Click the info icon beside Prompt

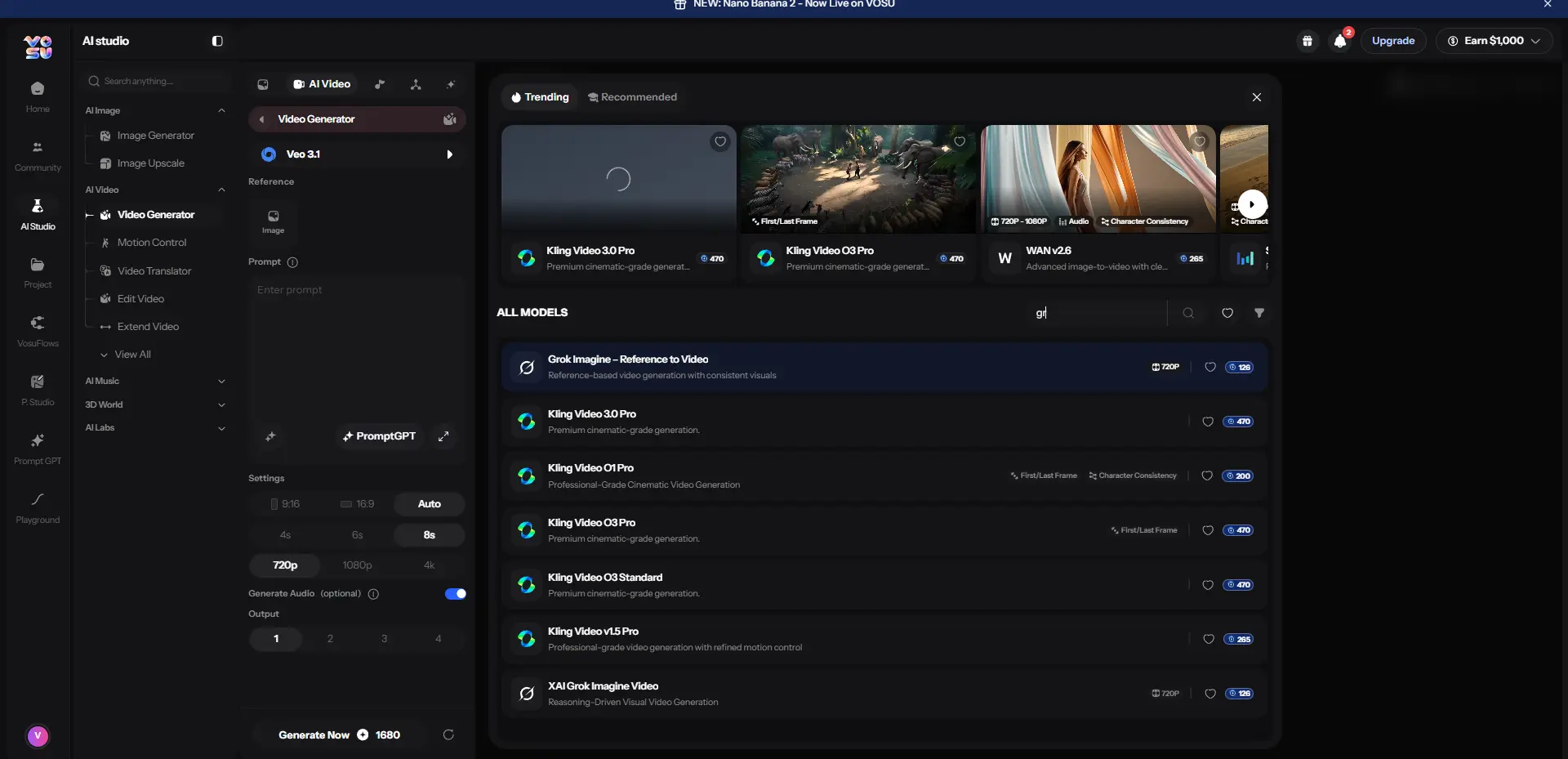tap(292, 262)
